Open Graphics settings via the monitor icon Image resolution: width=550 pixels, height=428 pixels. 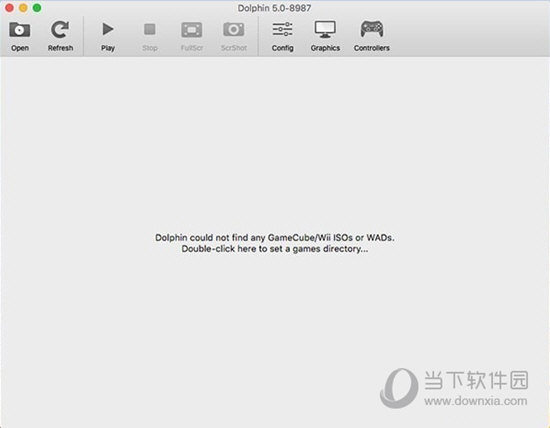pos(325,29)
